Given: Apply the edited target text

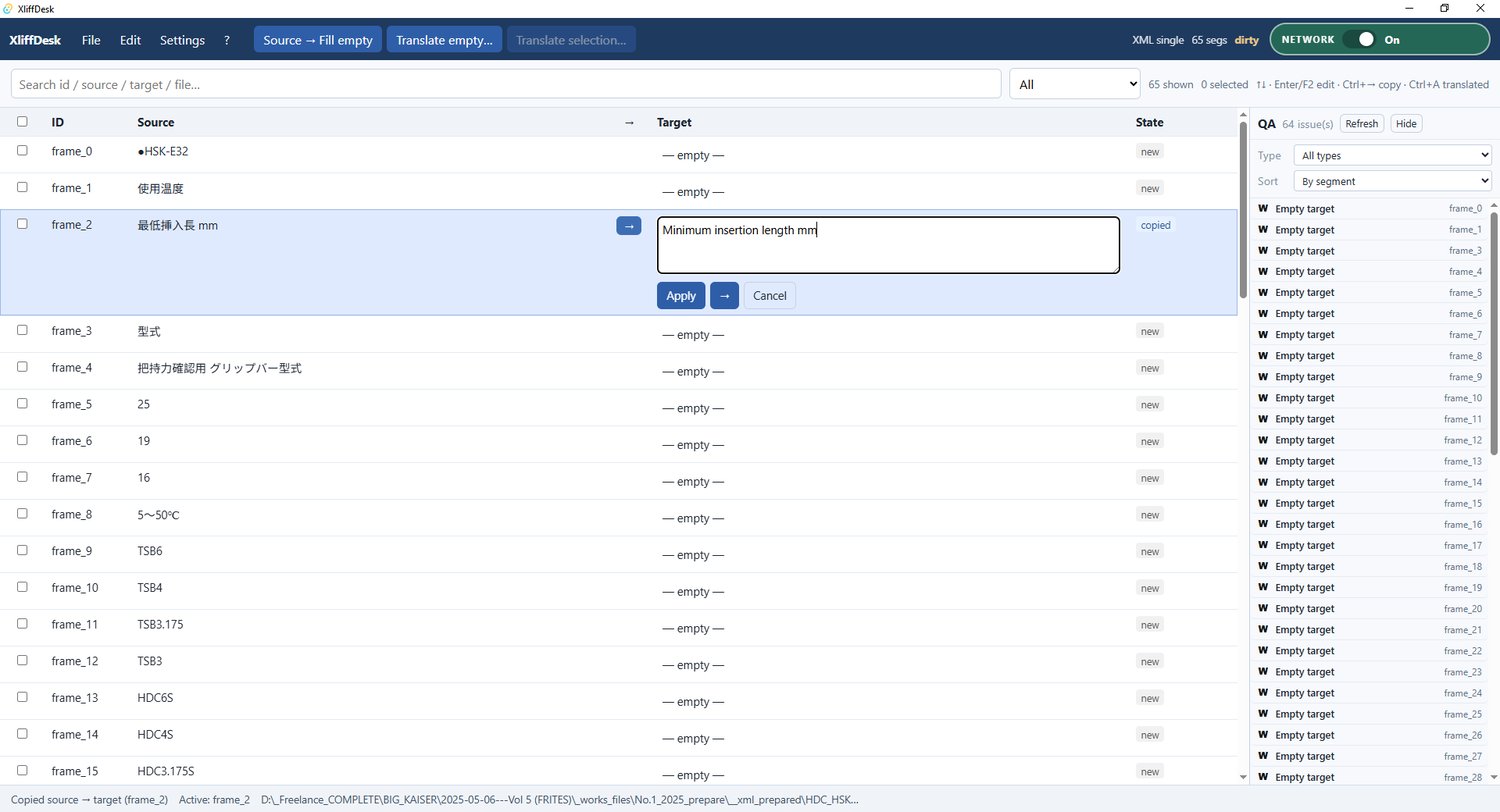Looking at the screenshot, I should [x=681, y=296].
